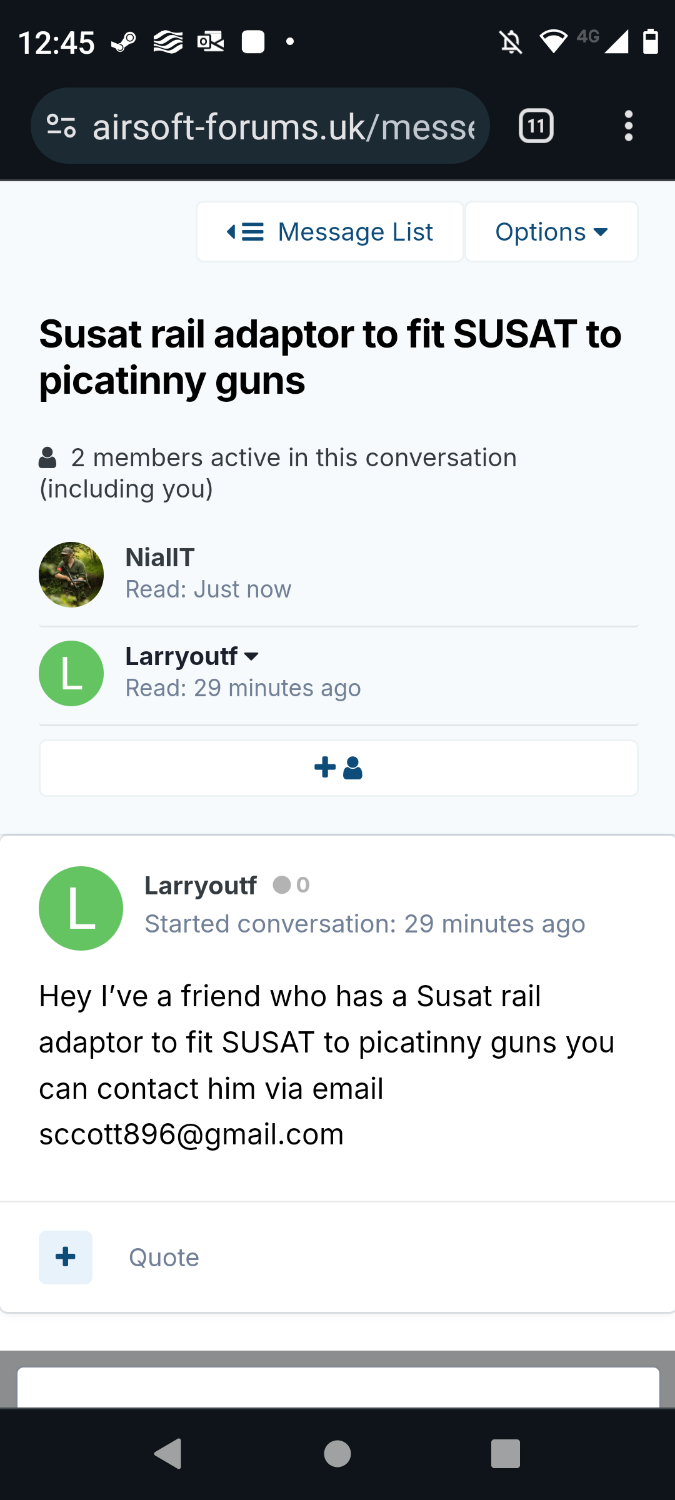Tap the site info icon in address bar

[62, 127]
